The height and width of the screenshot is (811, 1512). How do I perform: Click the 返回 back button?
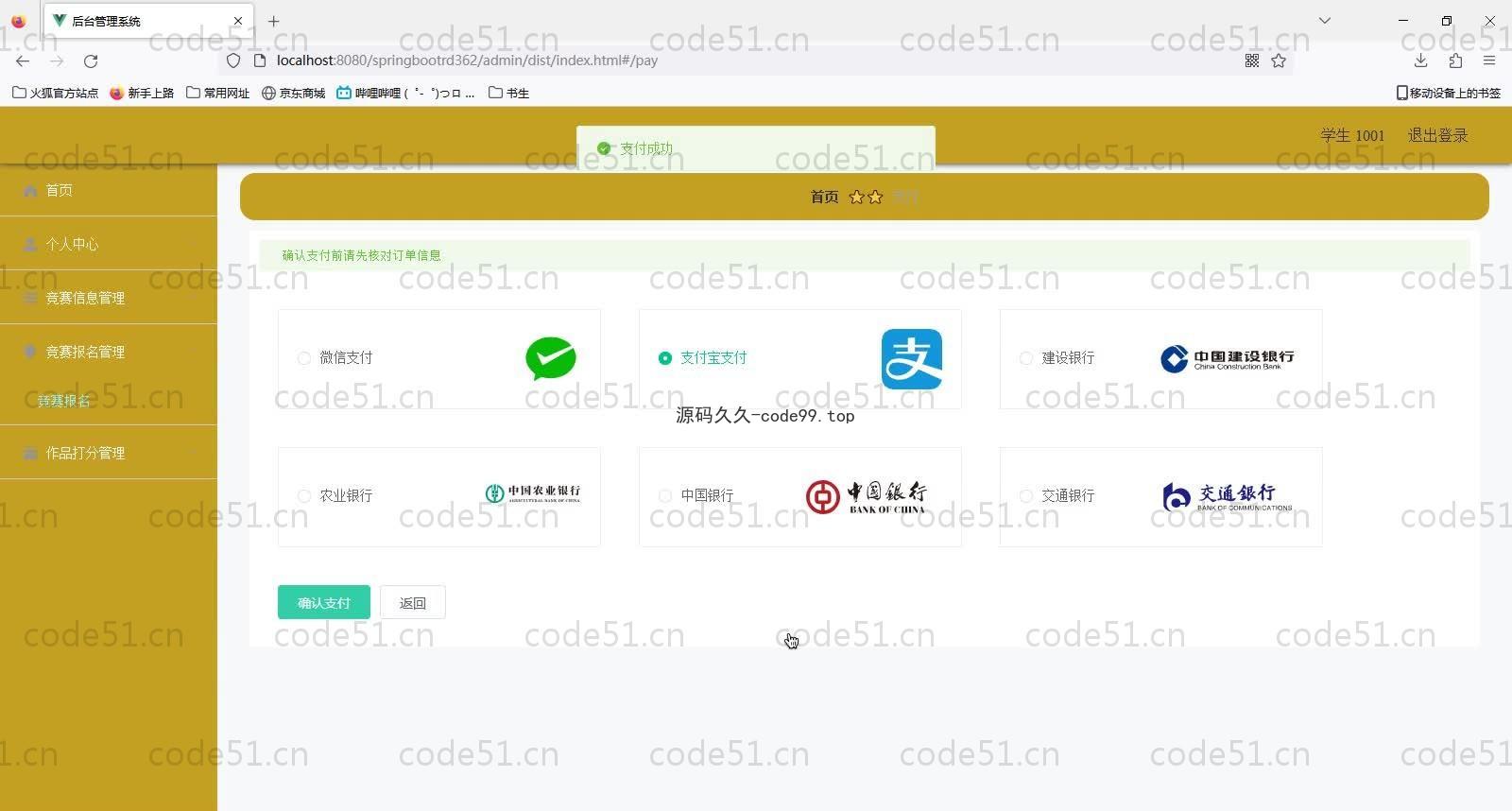[413, 602]
